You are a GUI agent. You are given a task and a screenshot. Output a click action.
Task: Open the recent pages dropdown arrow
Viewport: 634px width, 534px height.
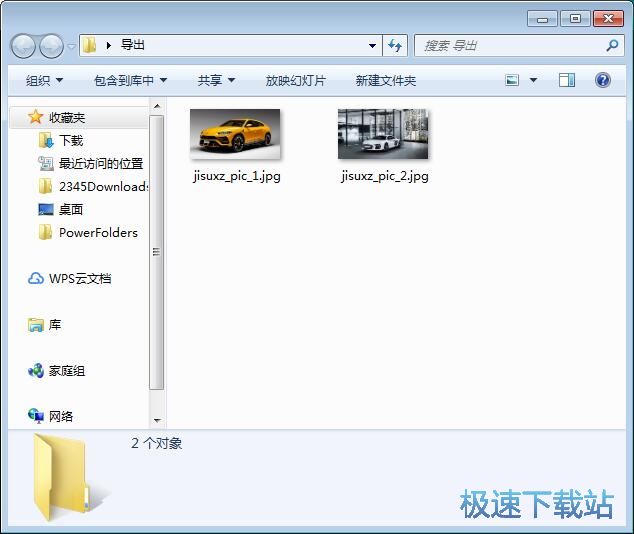(x=71, y=46)
